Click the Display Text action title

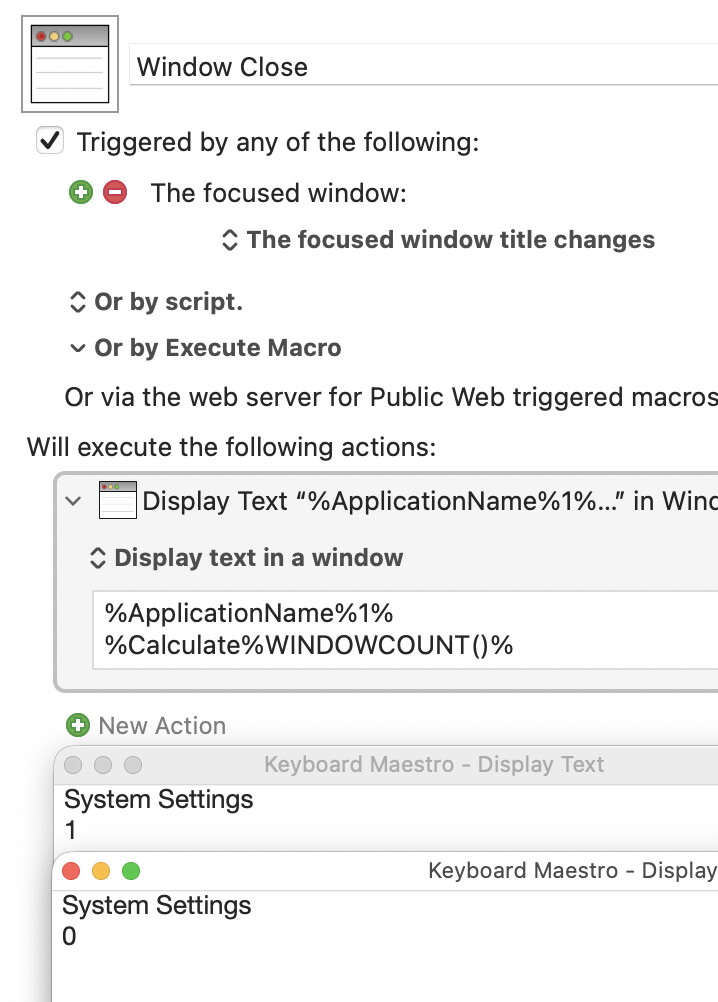(430, 501)
